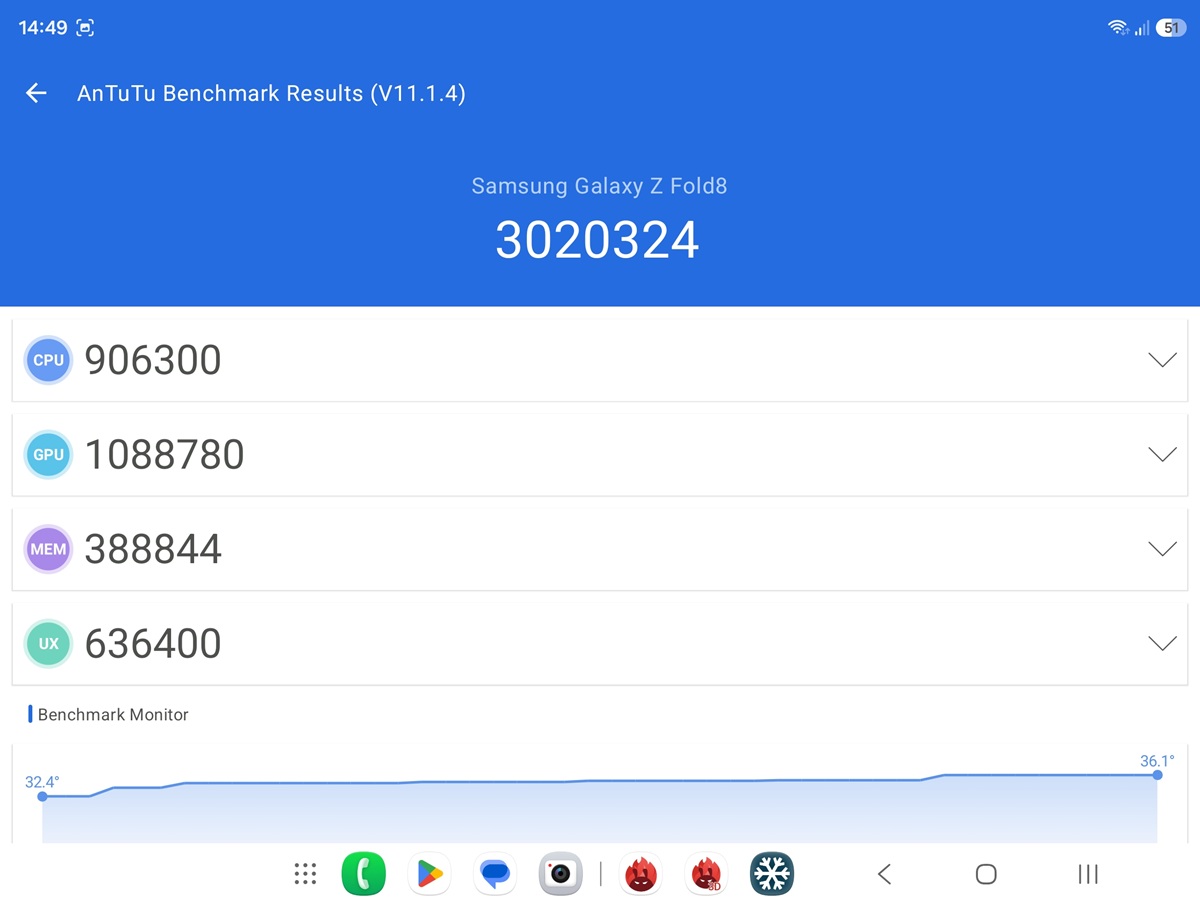
Task: Tap the screen recorder status icon
Action: pyautogui.click(x=86, y=28)
